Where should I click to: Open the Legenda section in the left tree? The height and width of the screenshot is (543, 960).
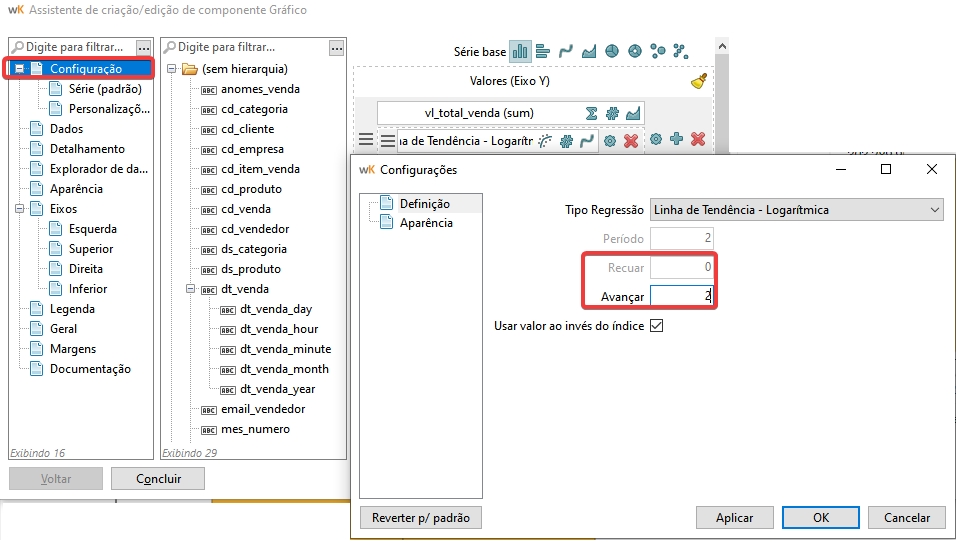tap(72, 309)
